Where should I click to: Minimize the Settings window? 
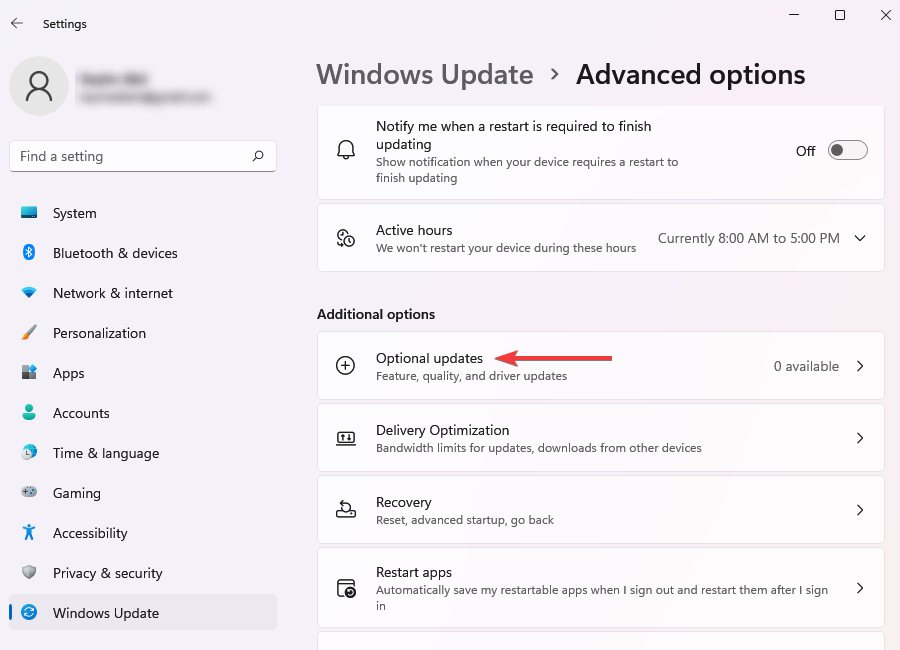(794, 15)
